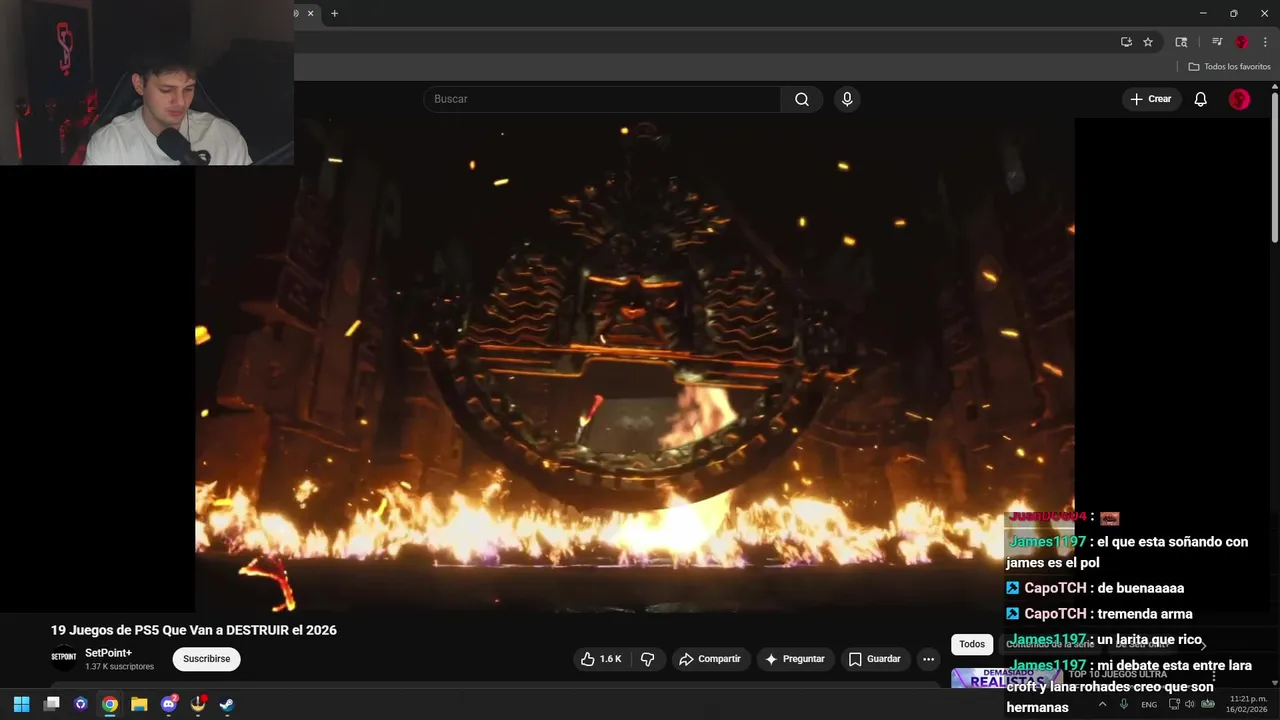1280x720 pixels.
Task: Click the fiery video player frame
Action: [x=635, y=365]
